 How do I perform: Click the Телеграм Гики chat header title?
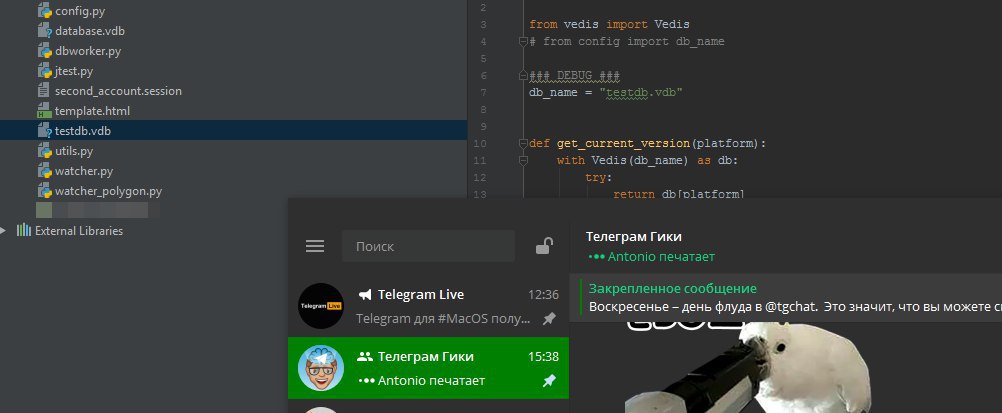pos(634,237)
